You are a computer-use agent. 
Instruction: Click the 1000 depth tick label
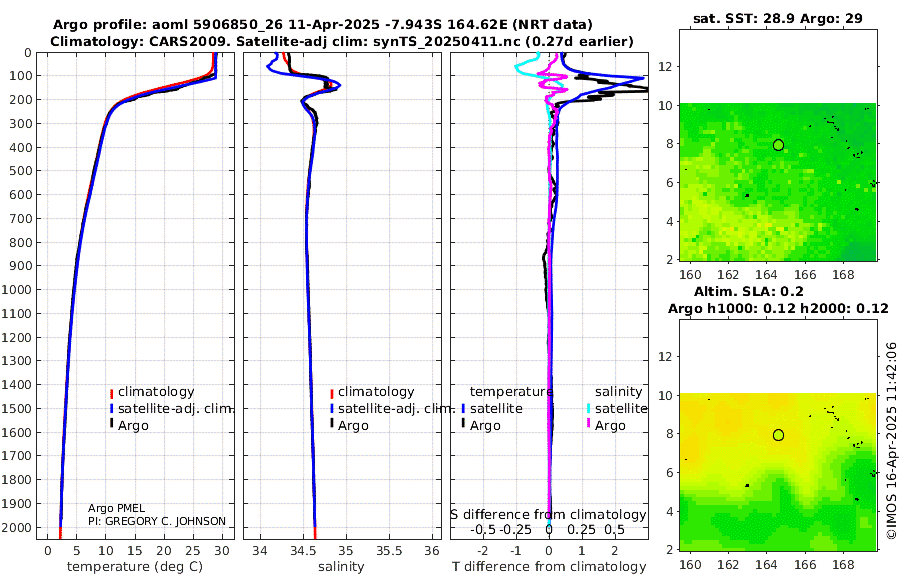coord(17,289)
